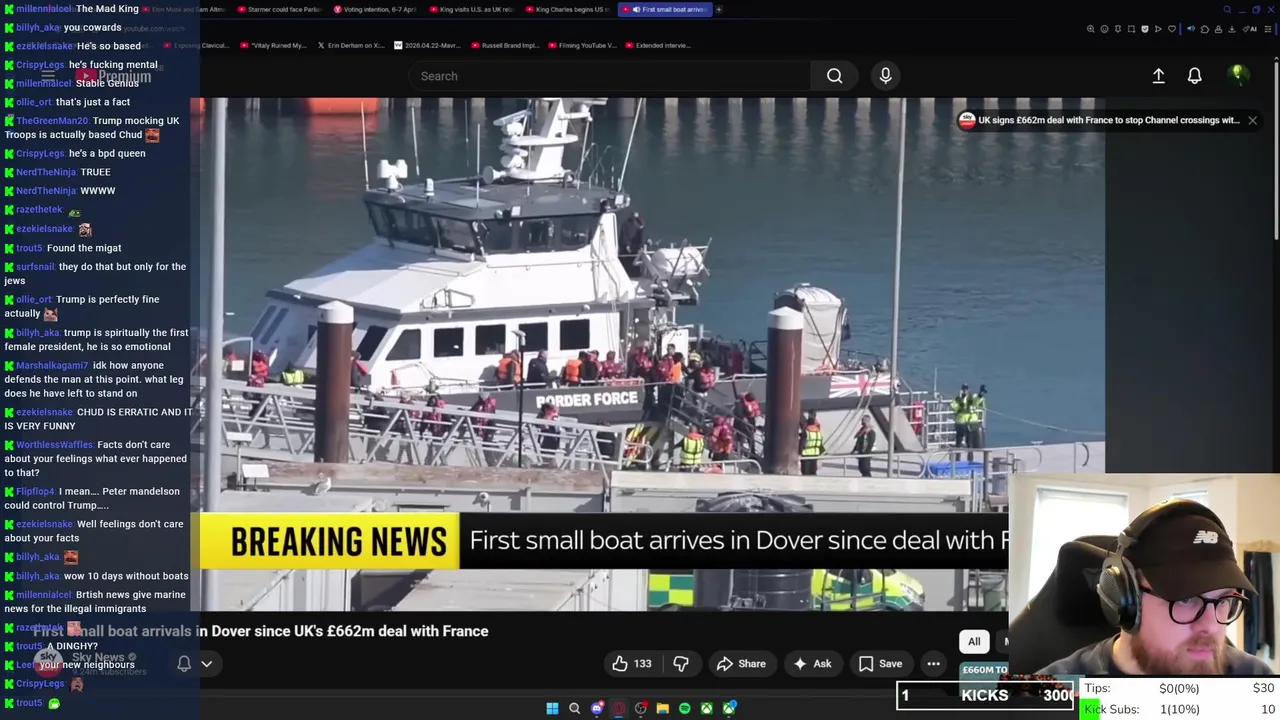Click the YouTube search magnifier button
Image resolution: width=1280 pixels, height=720 pixels.
(x=834, y=76)
